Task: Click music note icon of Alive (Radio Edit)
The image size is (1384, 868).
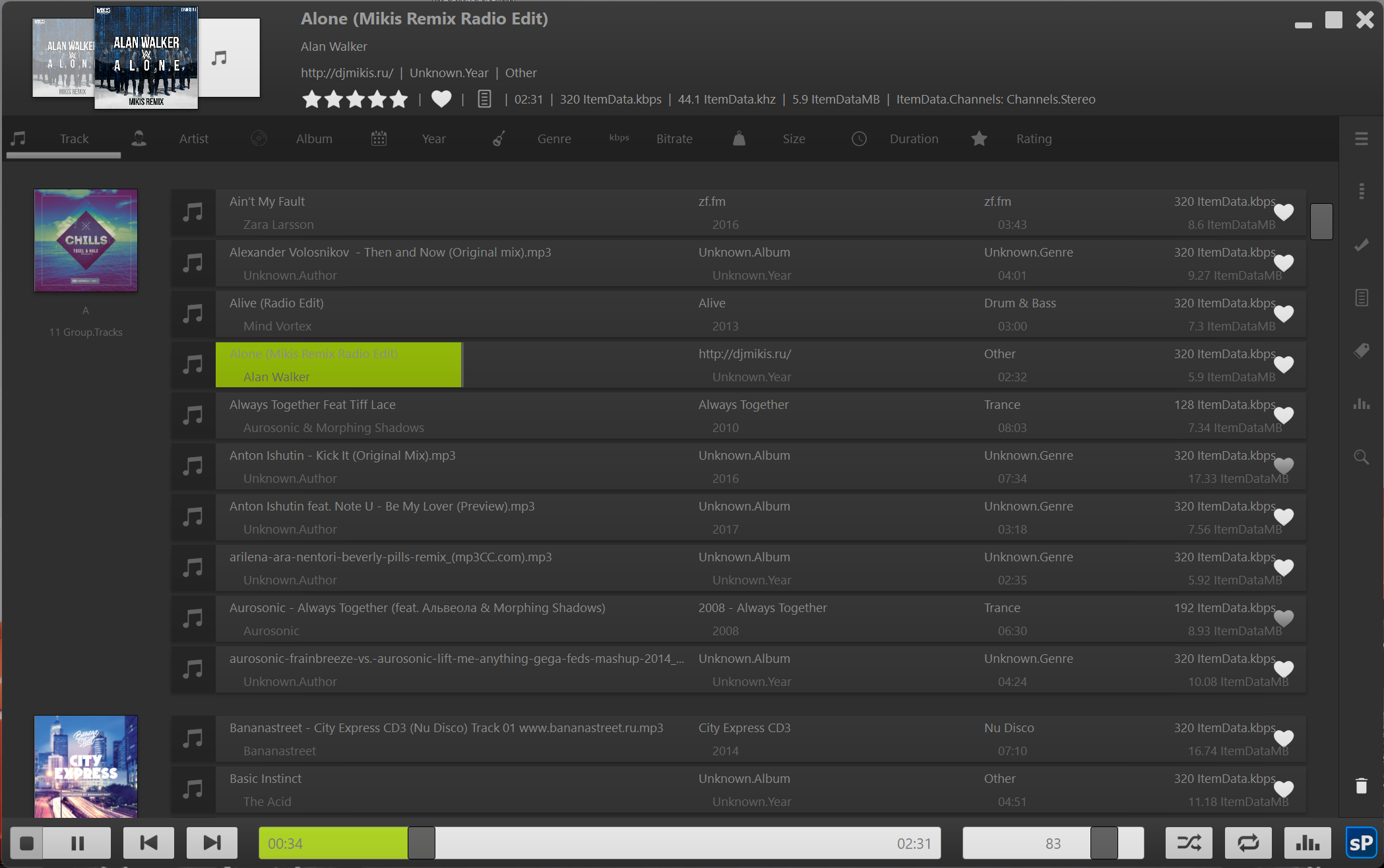Action: click(x=193, y=314)
